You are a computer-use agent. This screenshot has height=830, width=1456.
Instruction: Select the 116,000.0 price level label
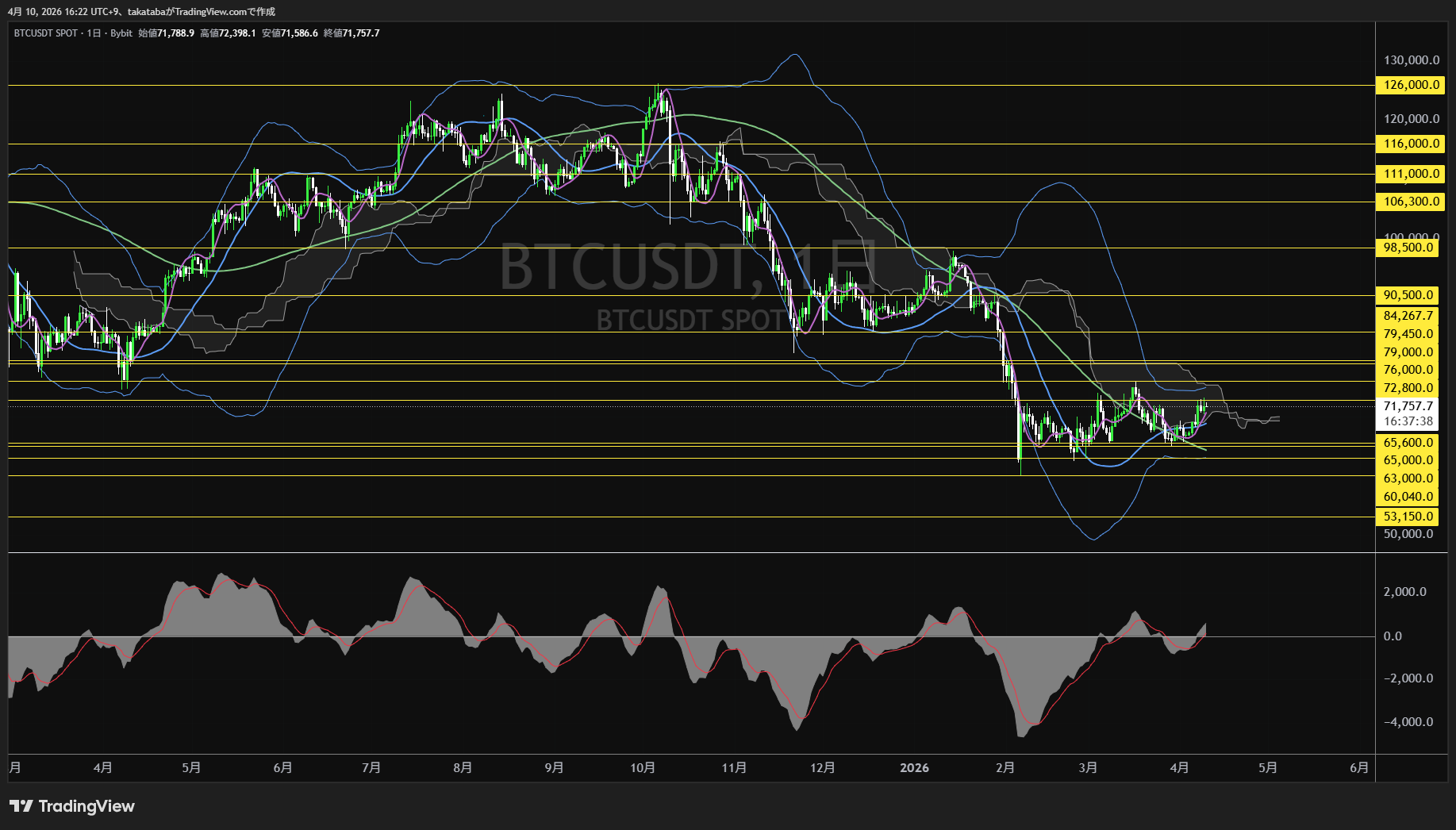(1408, 144)
